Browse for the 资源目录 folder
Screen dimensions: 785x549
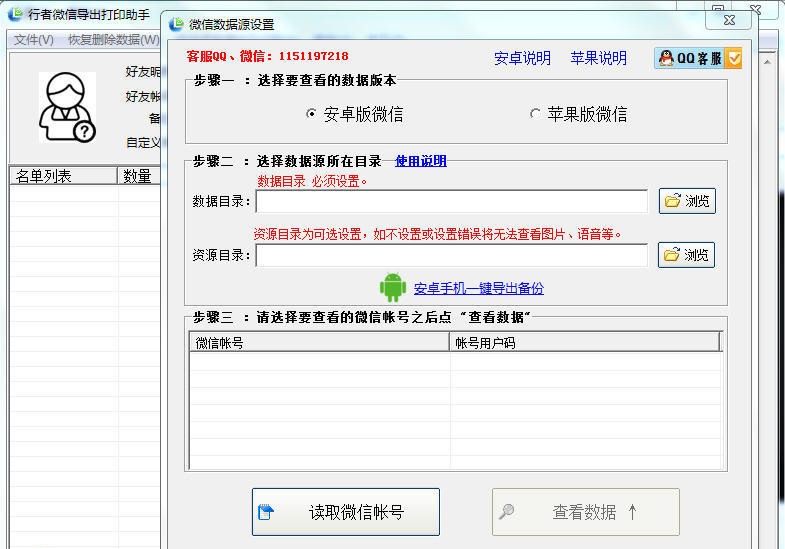coord(686,255)
